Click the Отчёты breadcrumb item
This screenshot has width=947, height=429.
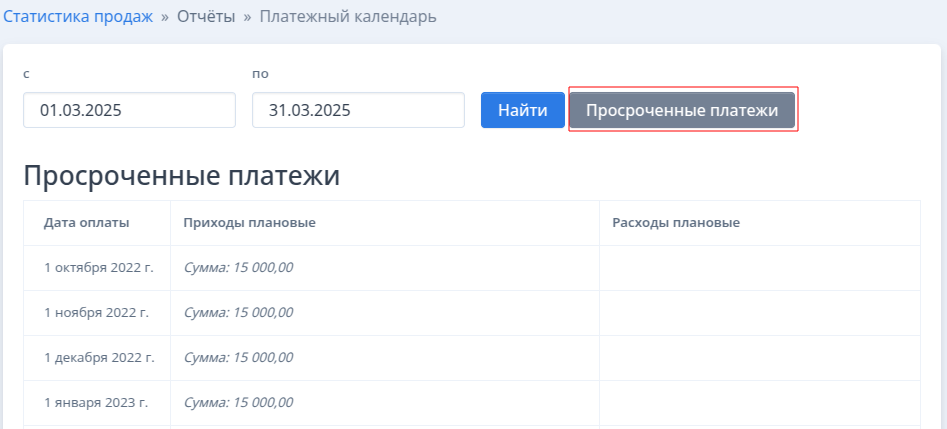206,17
